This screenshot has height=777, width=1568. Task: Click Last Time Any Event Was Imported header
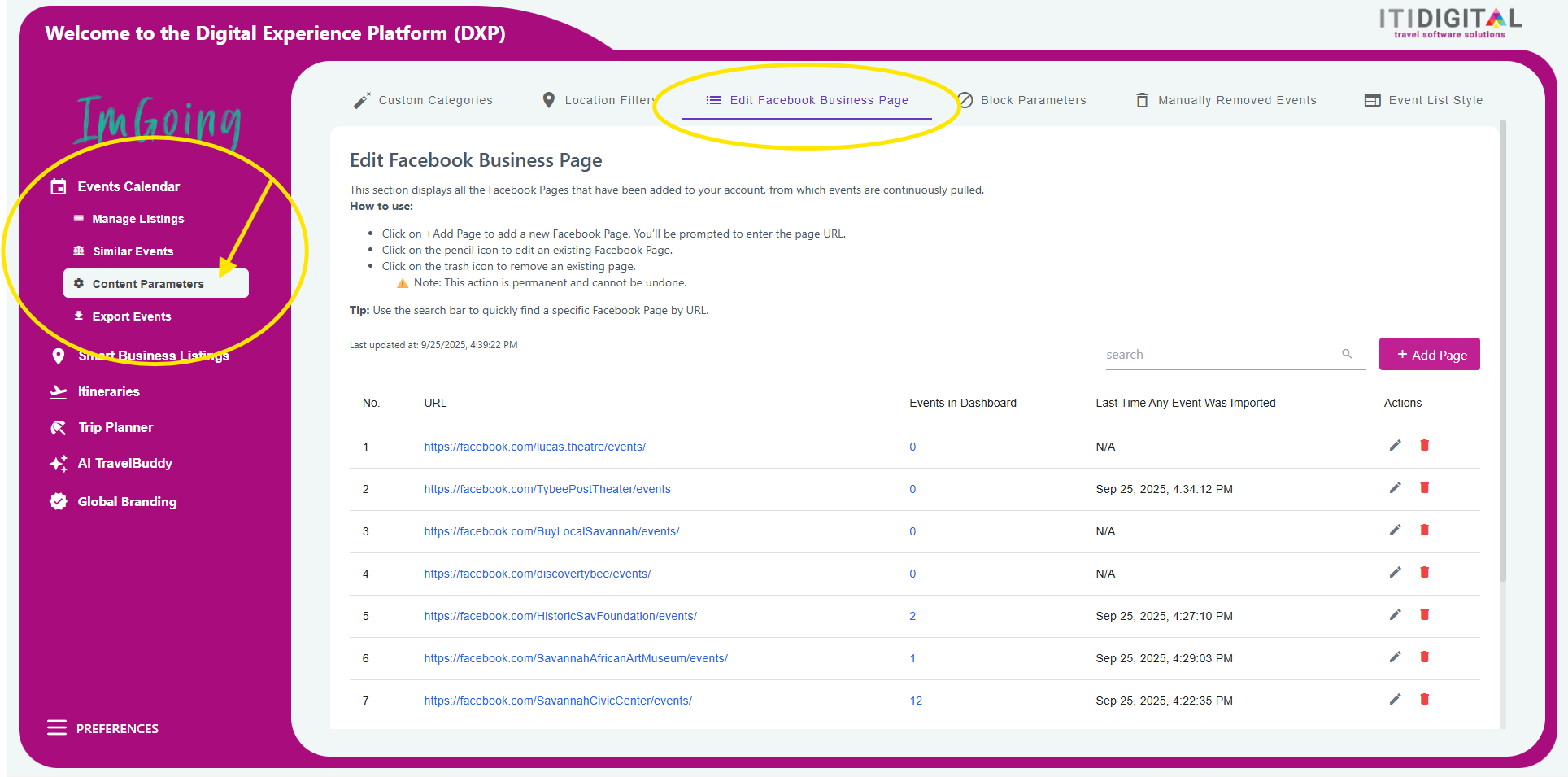[1186, 403]
